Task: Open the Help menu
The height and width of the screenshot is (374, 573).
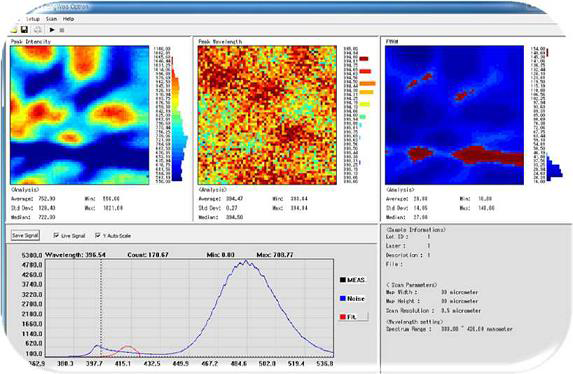Action: click(68, 19)
